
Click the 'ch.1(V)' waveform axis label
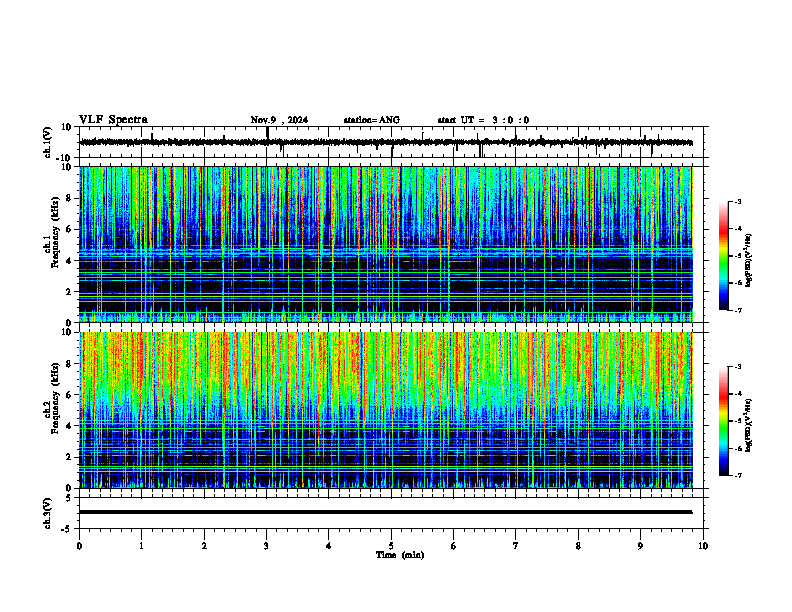[47, 142]
